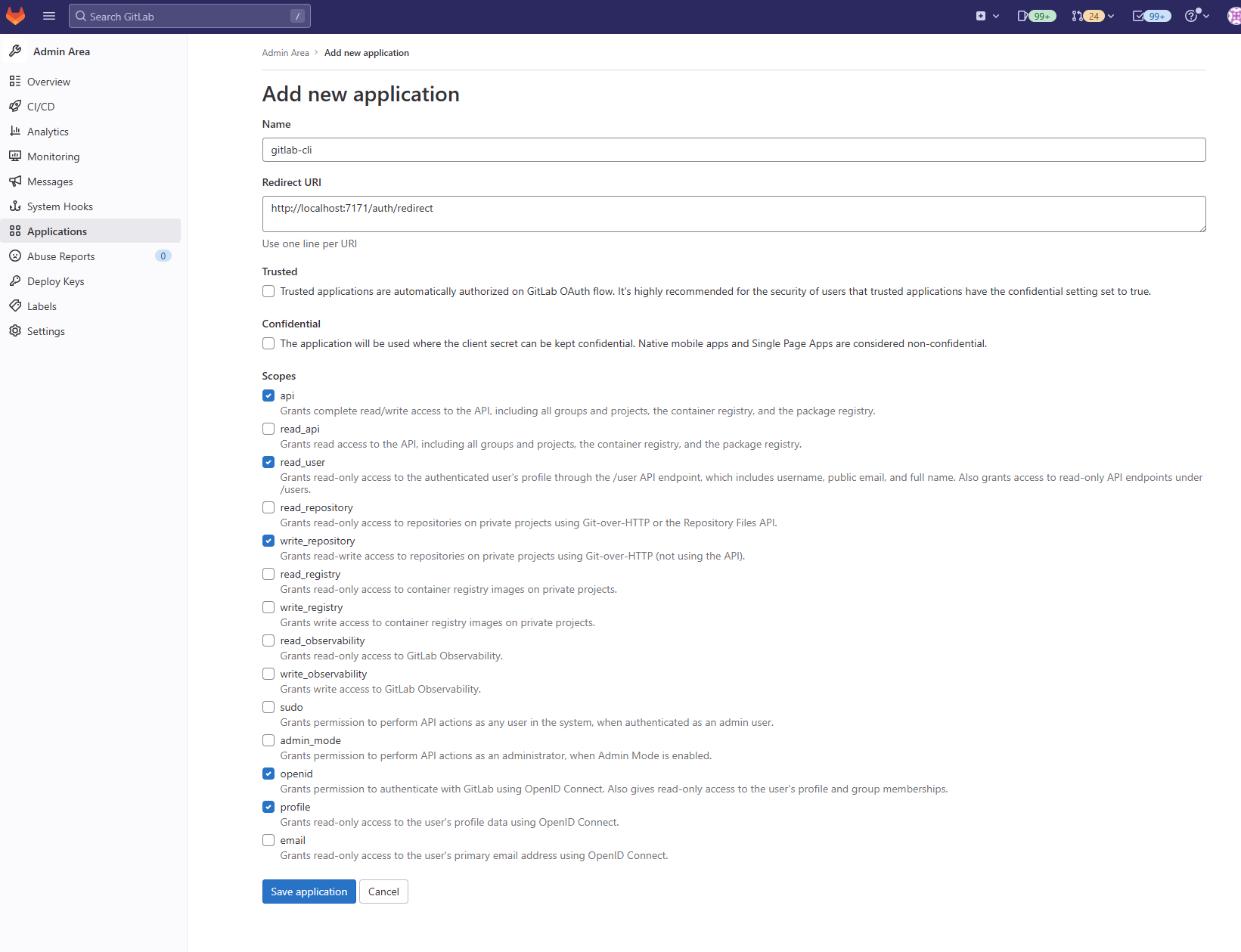Open the help menu dropdown
The image size is (1241, 952).
tap(1196, 15)
